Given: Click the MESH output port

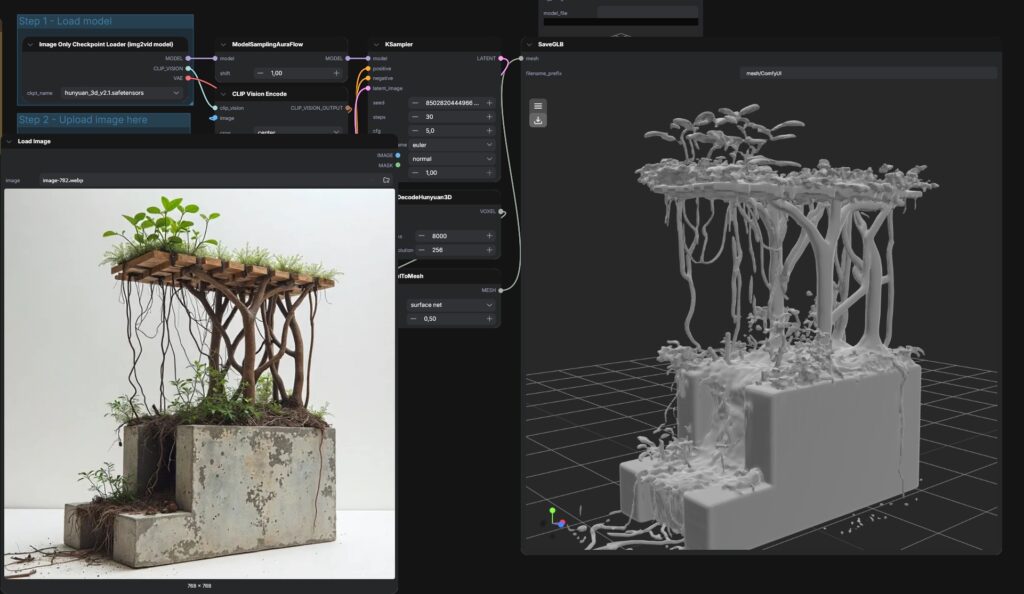Looking at the screenshot, I should [x=501, y=290].
